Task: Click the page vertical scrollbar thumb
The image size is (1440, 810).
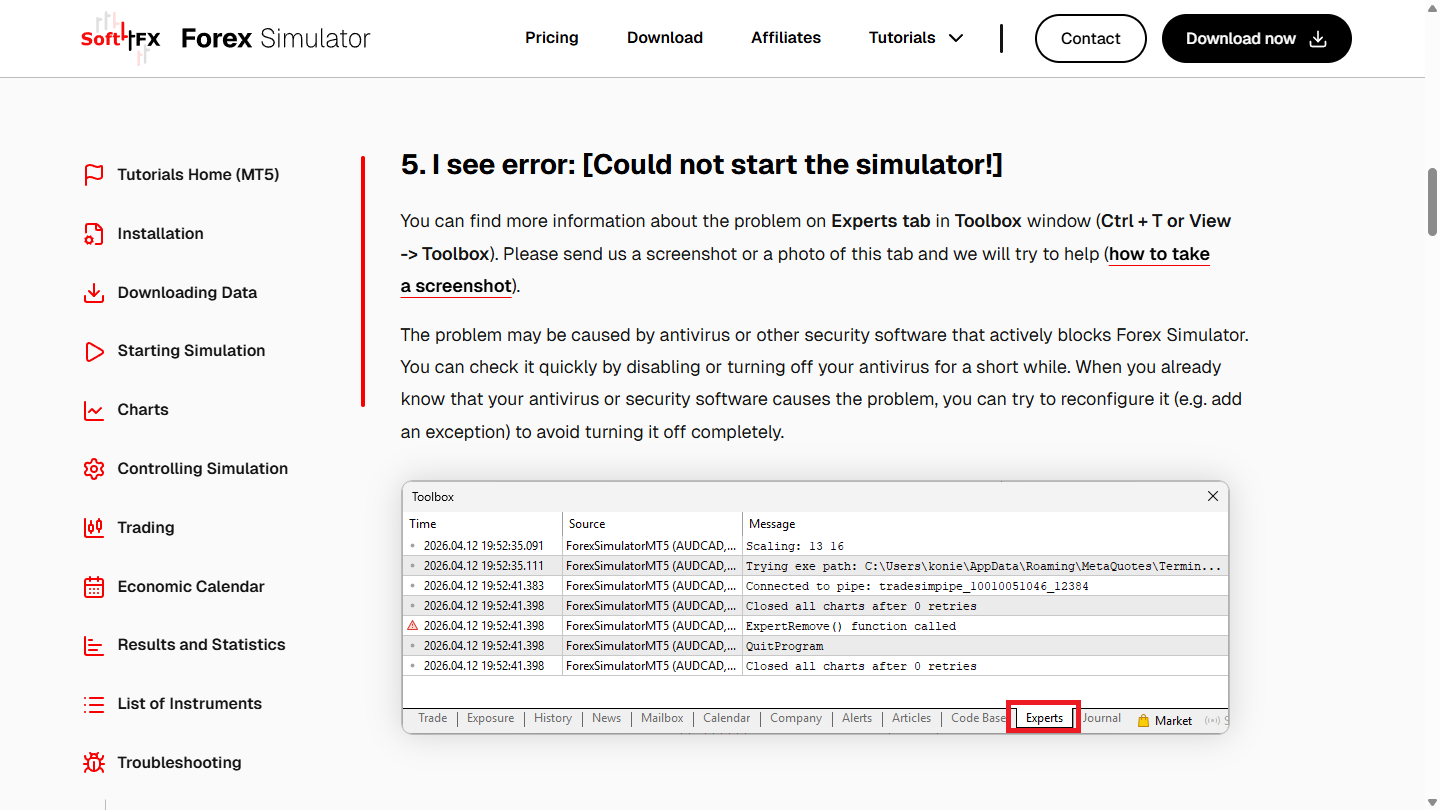Action: [1432, 202]
